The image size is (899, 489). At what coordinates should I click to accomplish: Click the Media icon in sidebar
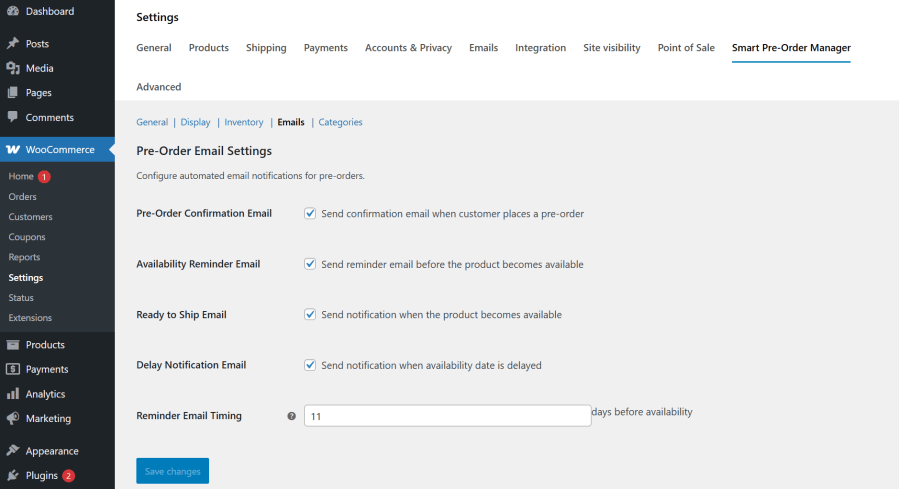coord(13,68)
